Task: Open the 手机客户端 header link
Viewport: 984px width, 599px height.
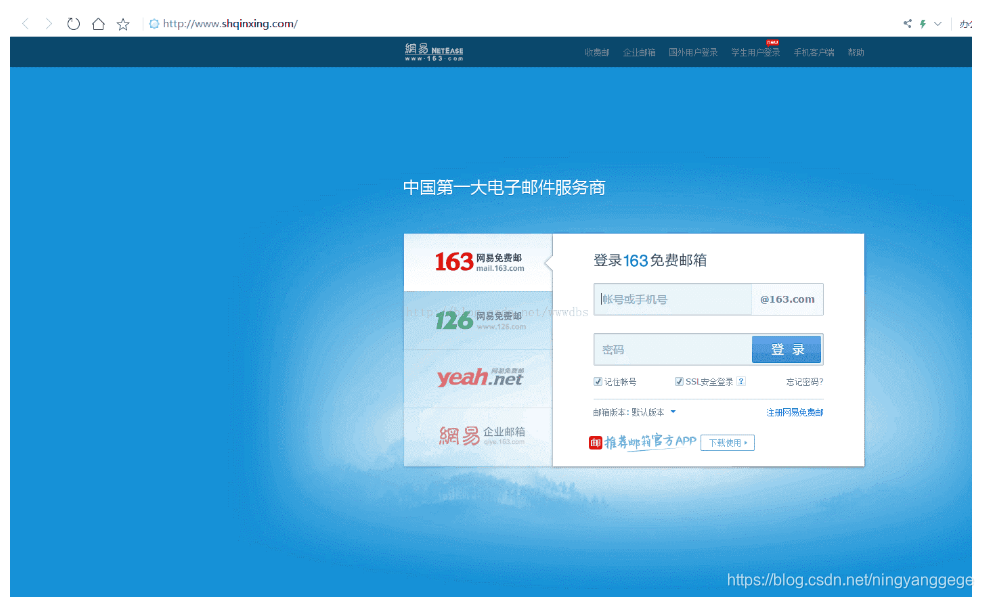Action: pyautogui.click(x=814, y=52)
